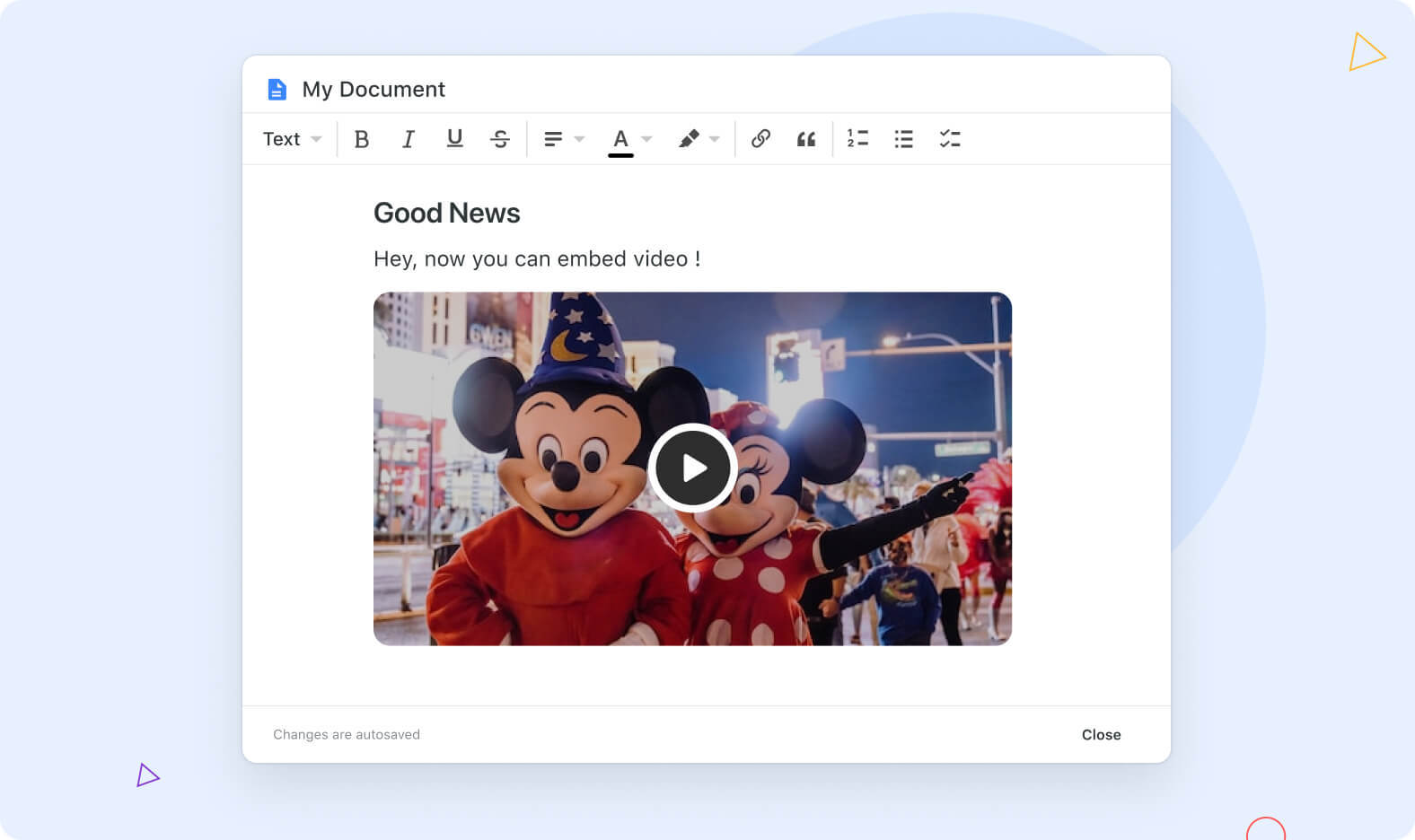Open the alignment dropdown arrow

579,139
